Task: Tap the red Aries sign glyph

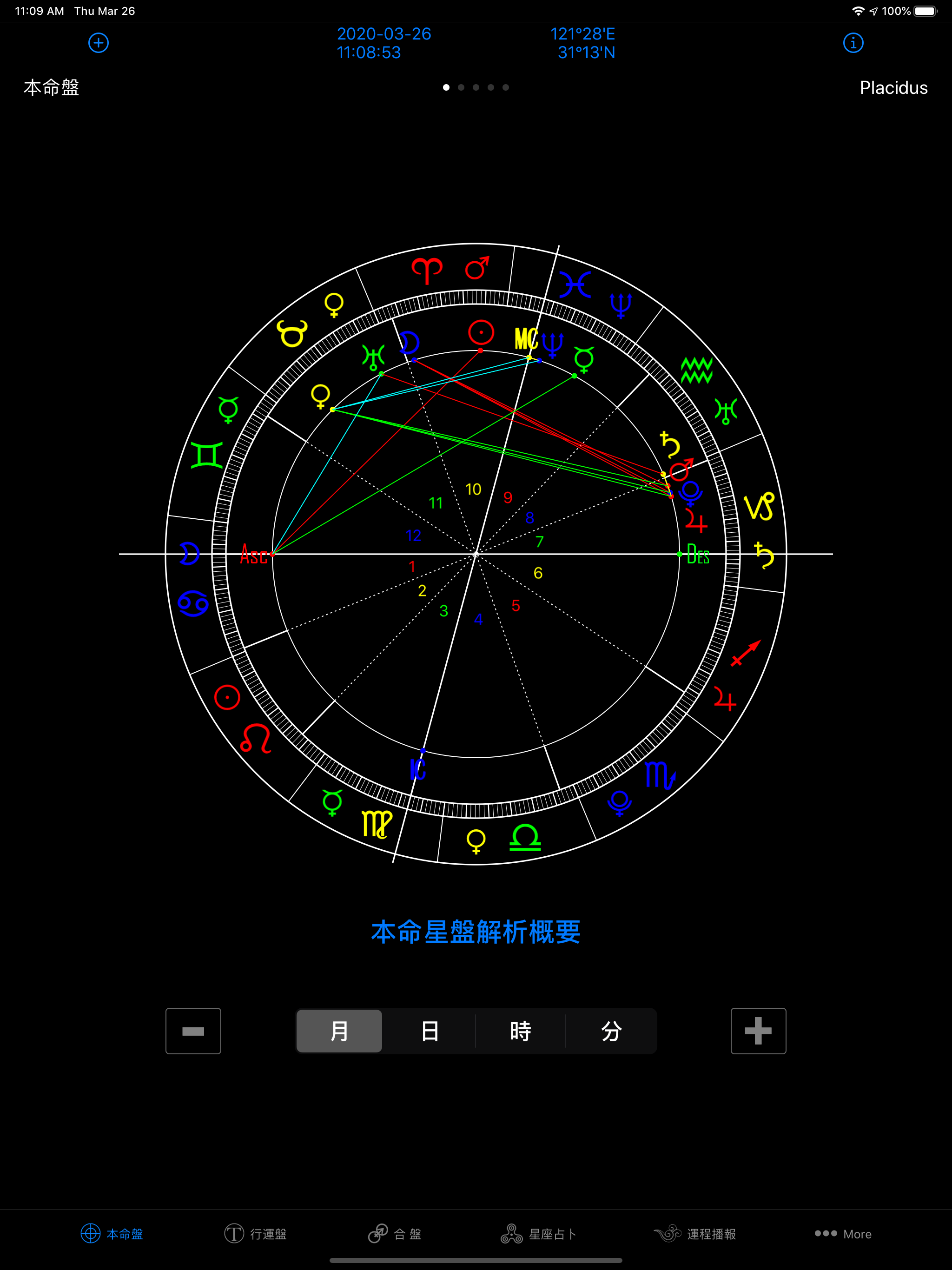Action: coord(427,271)
